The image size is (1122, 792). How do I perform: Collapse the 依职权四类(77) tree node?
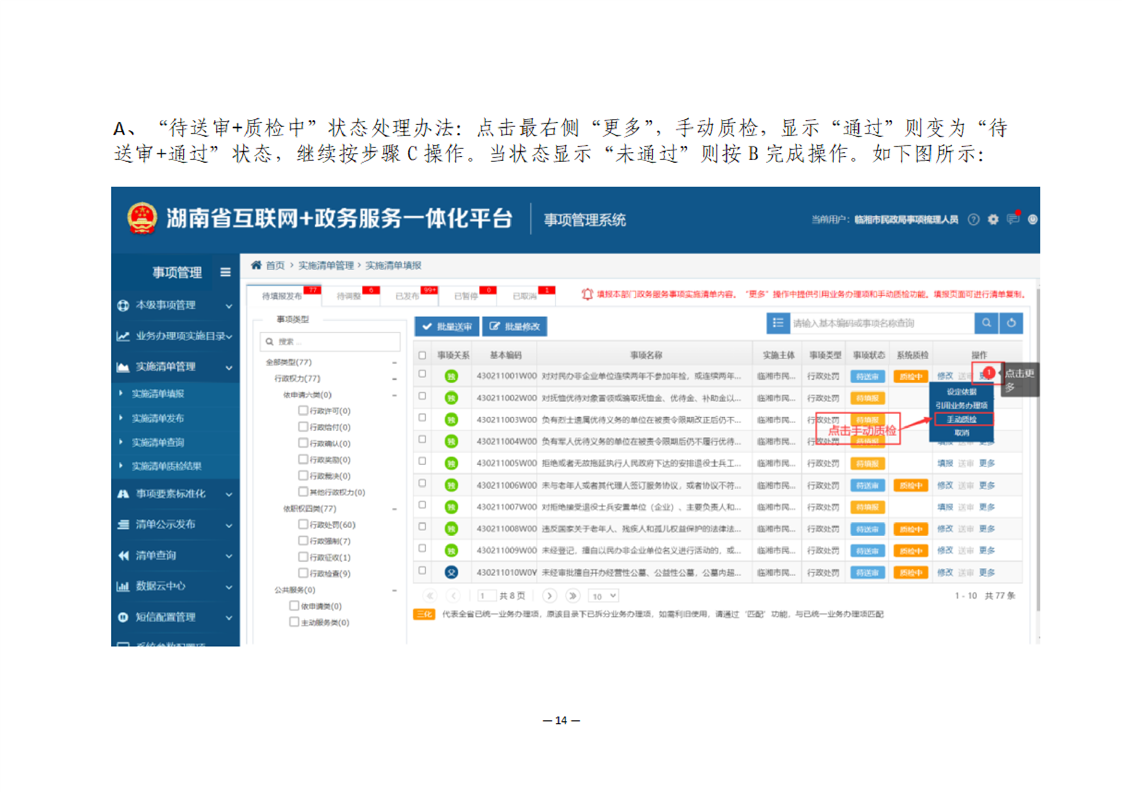click(393, 509)
